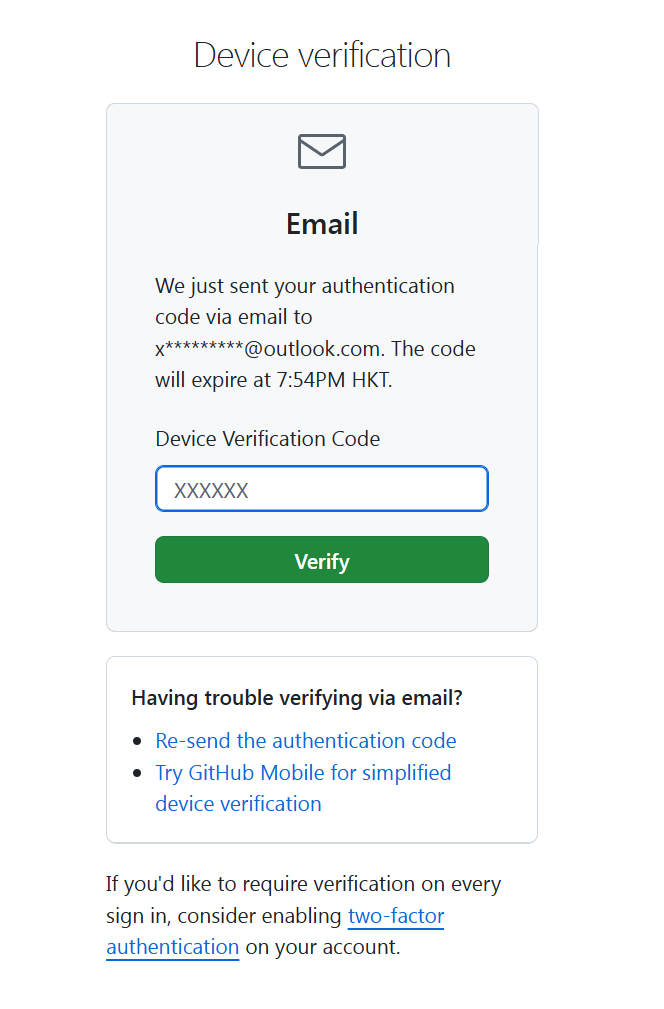Click the "Device Verification Code" field label
This screenshot has height=1009, width=664.
[268, 438]
